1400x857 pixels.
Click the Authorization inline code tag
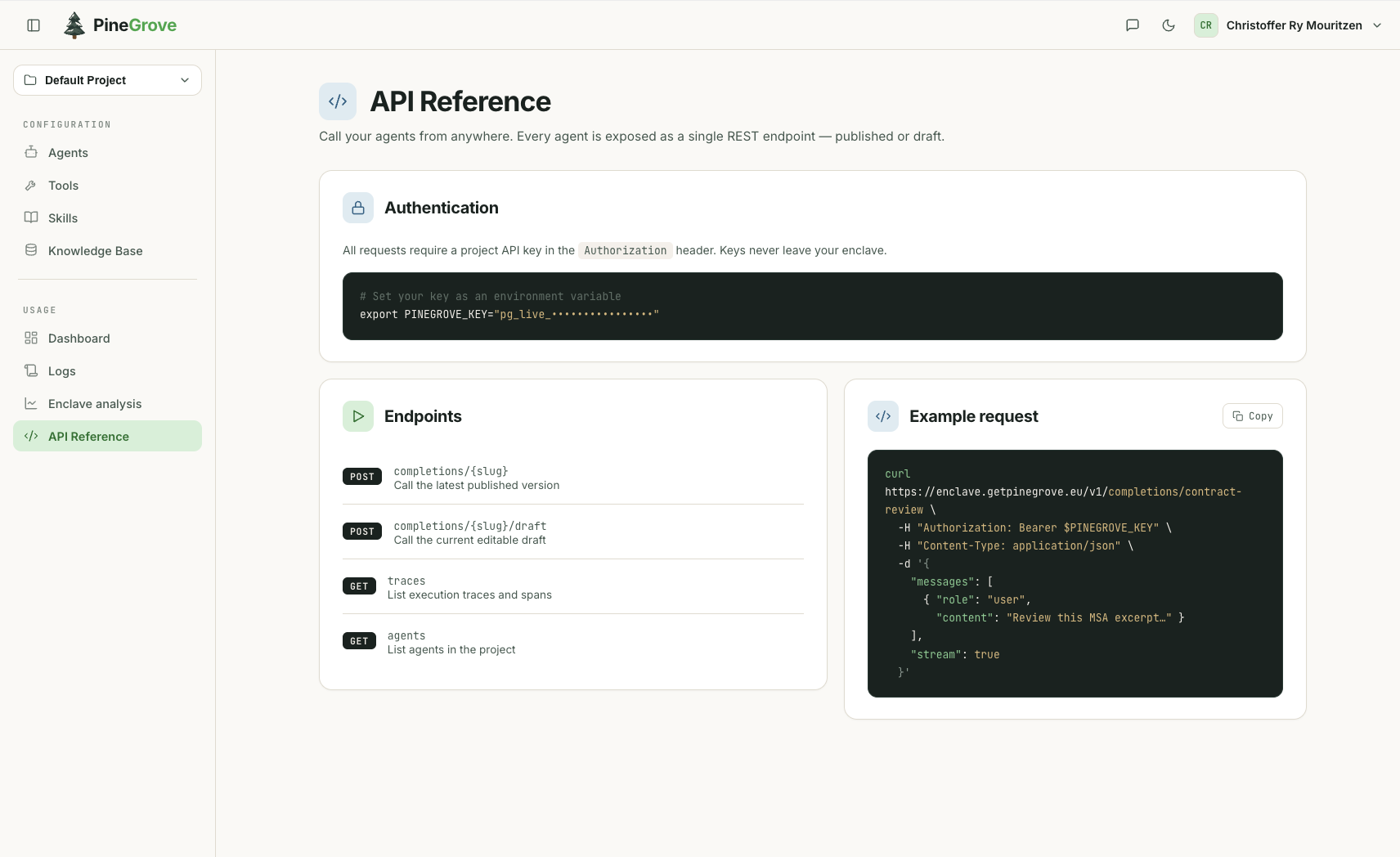click(626, 250)
